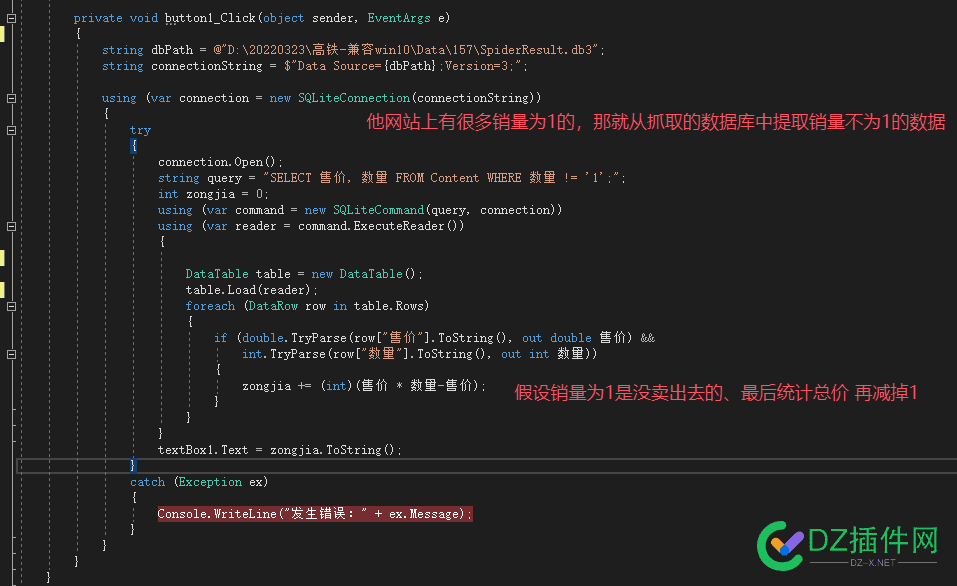
Task: Click the SpiderResult.db3 path string
Action: pyautogui.click(x=408, y=50)
